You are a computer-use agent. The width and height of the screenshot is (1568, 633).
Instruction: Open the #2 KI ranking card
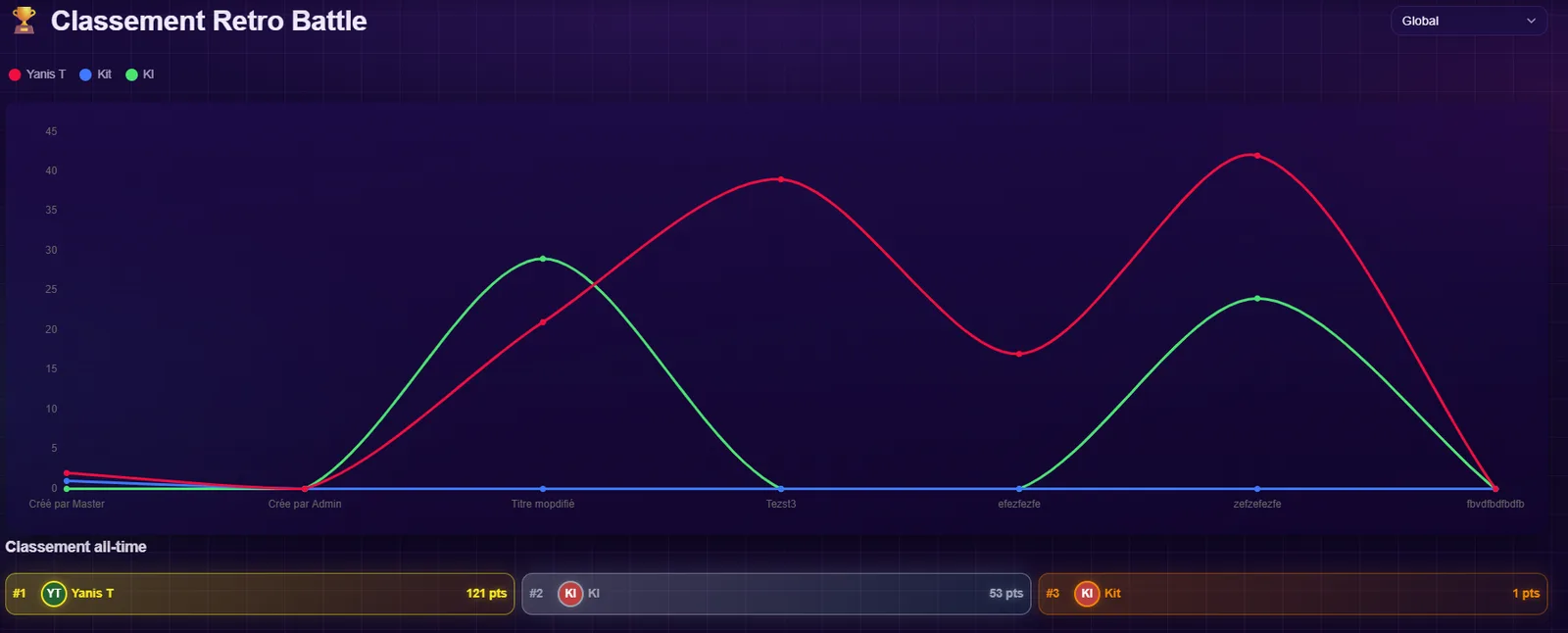click(x=776, y=594)
